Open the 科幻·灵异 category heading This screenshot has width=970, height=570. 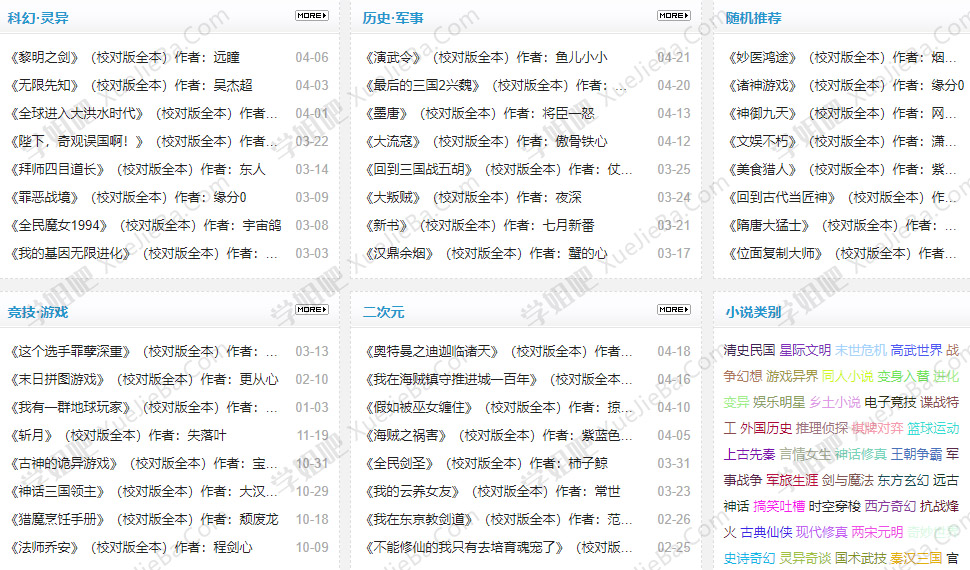point(38,18)
